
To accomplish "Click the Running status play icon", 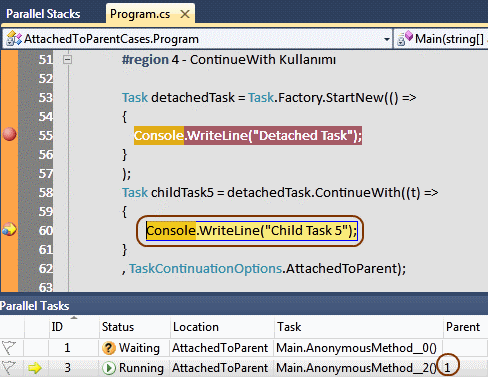I will pyautogui.click(x=109, y=368).
